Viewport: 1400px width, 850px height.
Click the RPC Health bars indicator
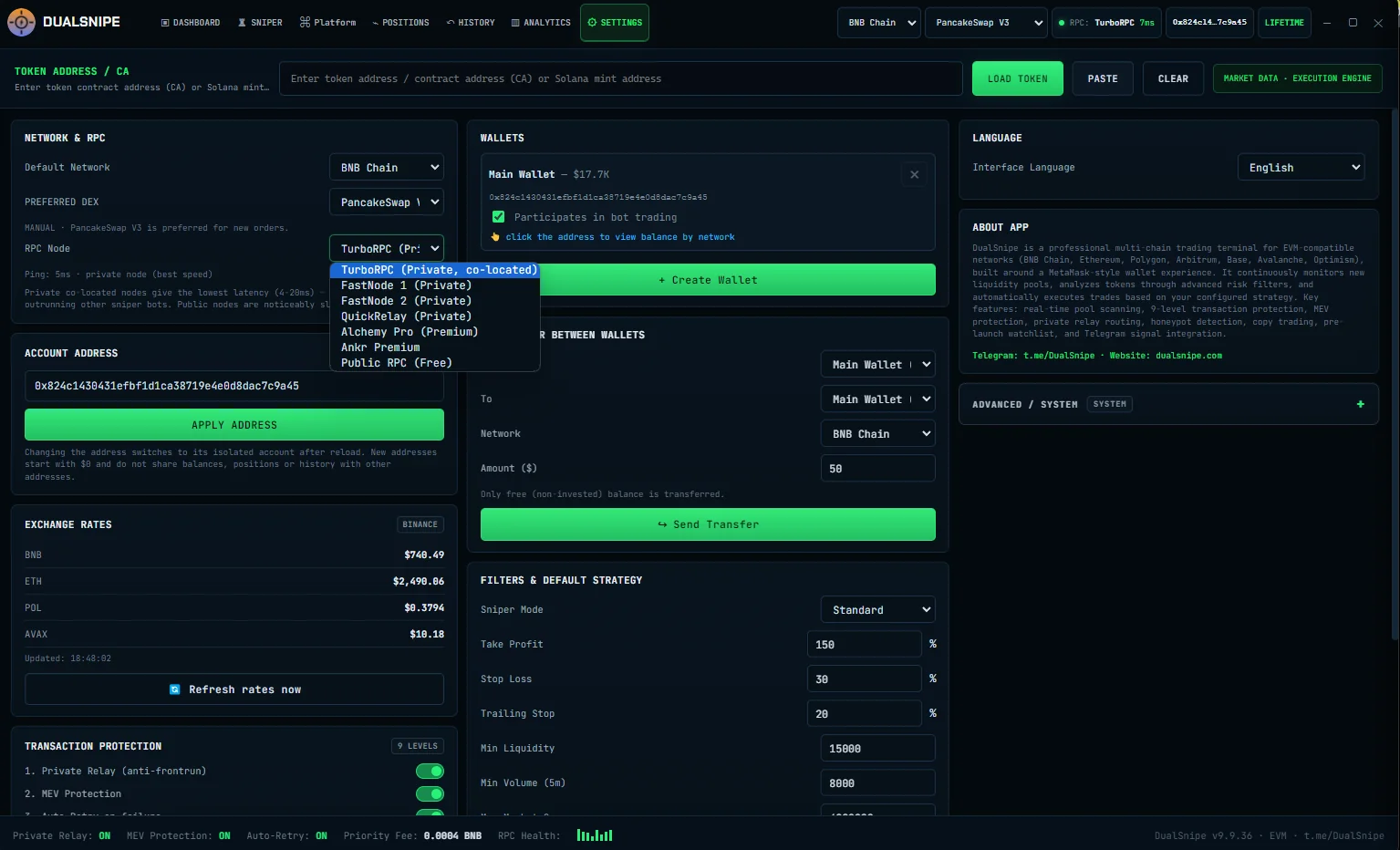(595, 834)
